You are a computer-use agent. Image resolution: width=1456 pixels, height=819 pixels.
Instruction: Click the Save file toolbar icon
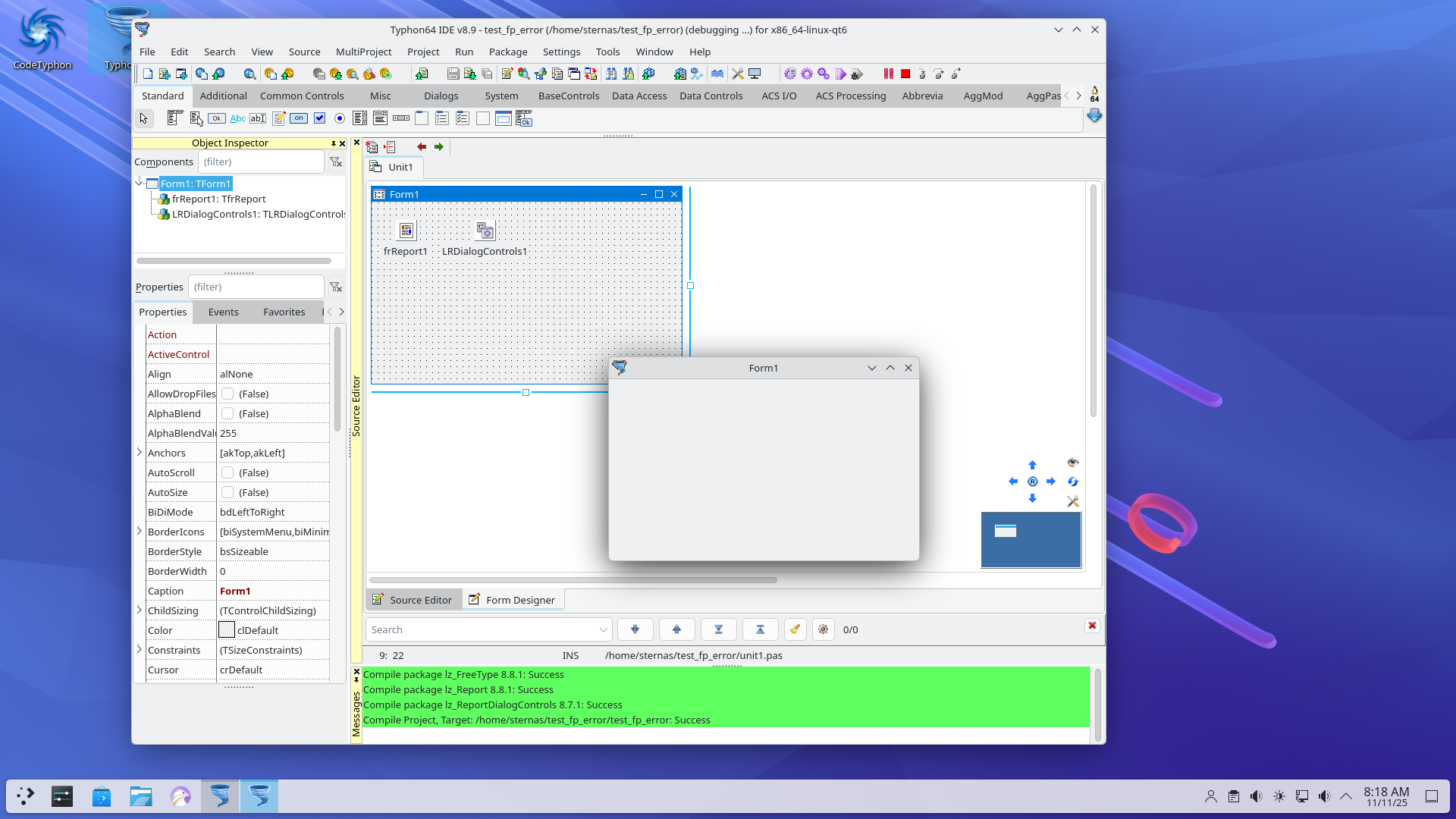point(453,74)
